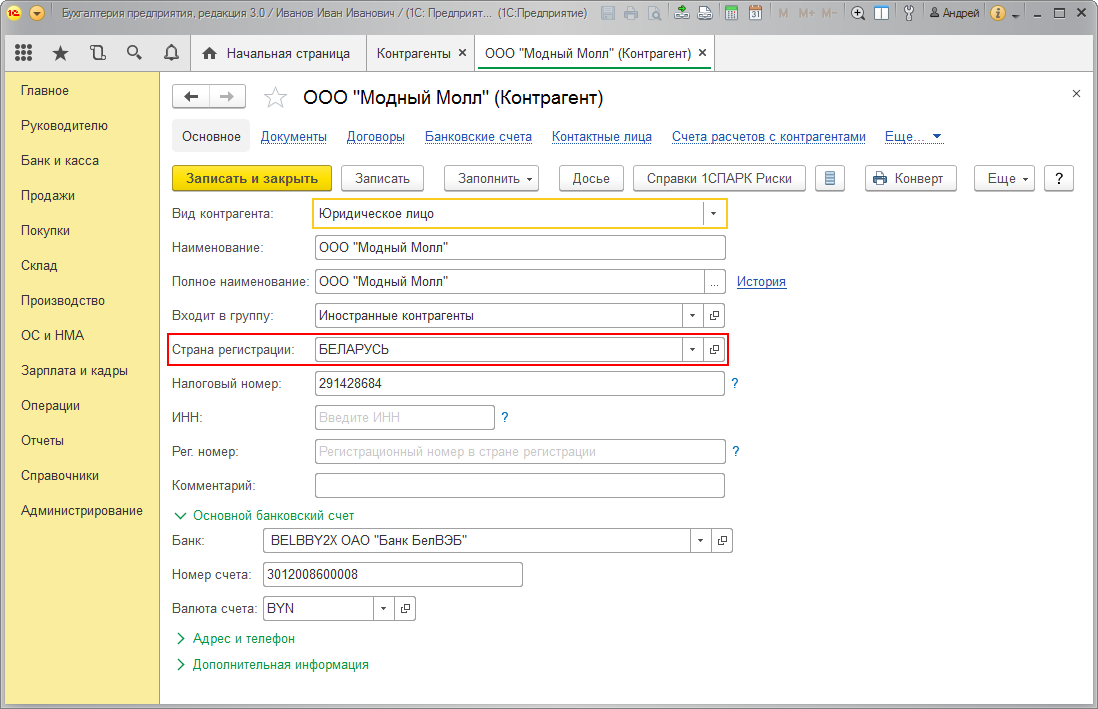Open Вид контрагента dropdown

pyautogui.click(x=714, y=213)
